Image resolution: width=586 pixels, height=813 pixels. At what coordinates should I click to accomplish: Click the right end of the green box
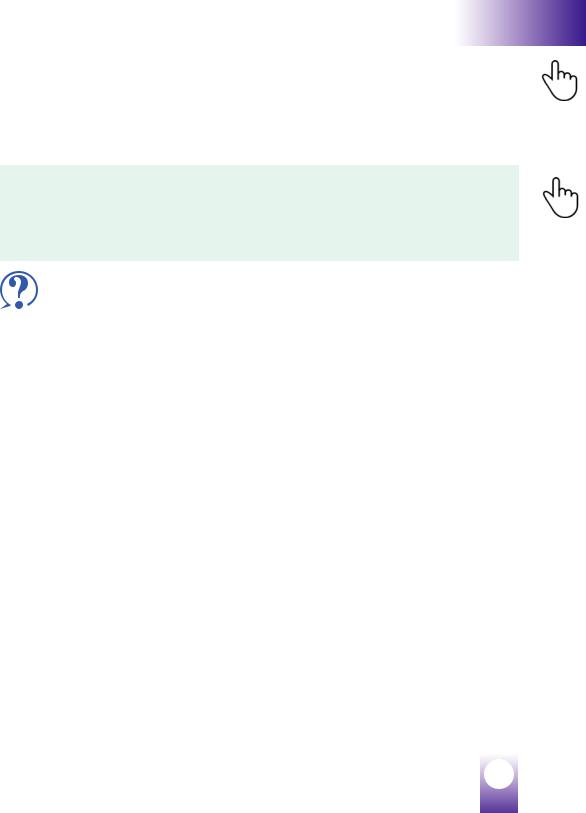pos(511,213)
